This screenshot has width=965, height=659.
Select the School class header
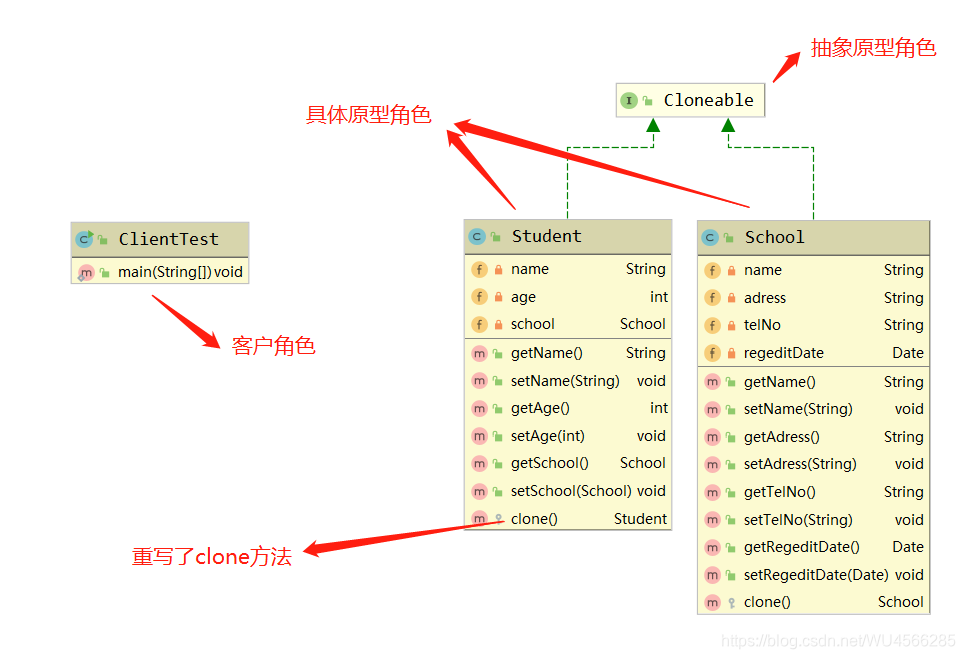pos(813,238)
